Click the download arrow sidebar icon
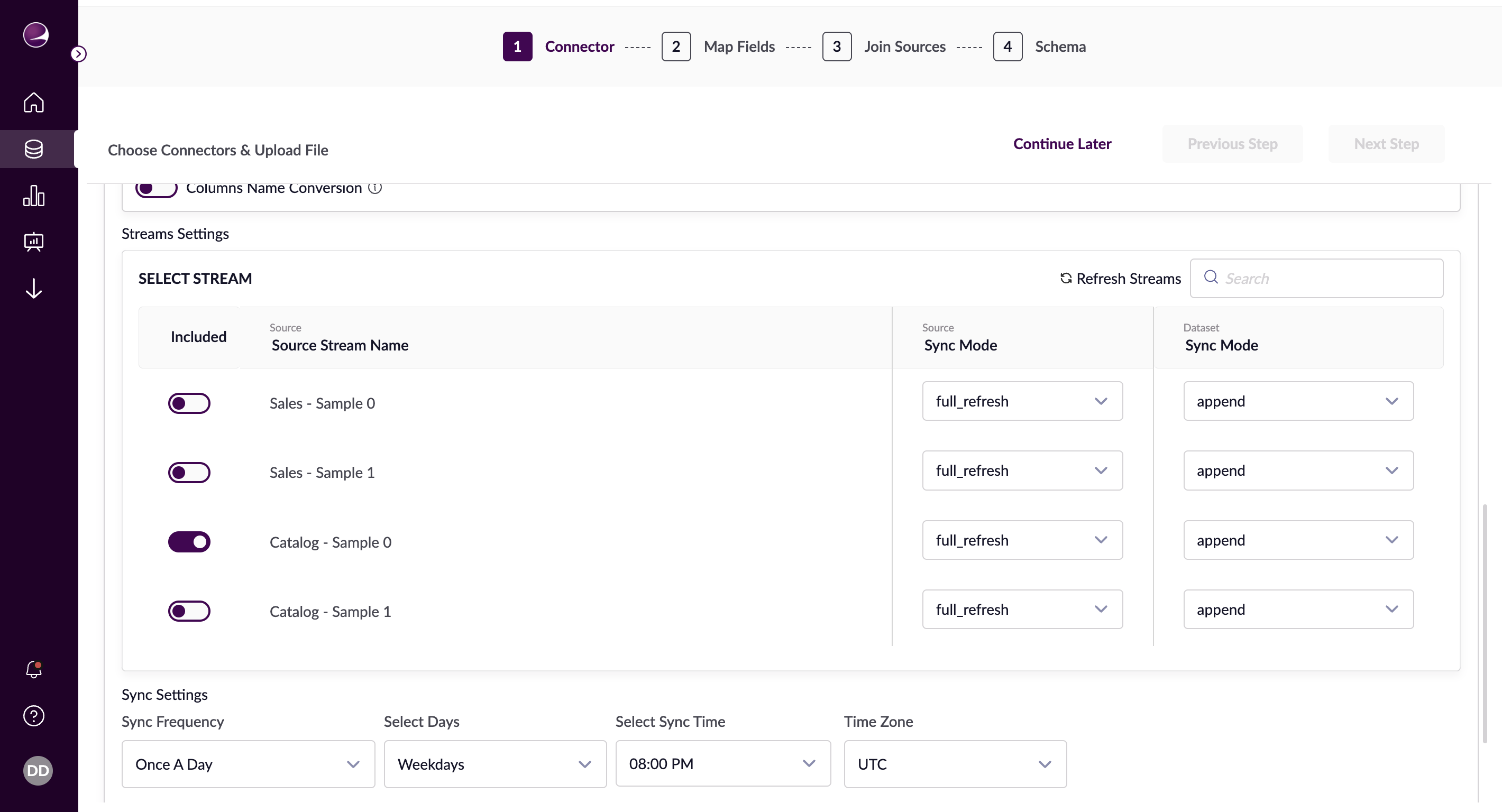Viewport: 1502px width, 812px height. tap(34, 288)
